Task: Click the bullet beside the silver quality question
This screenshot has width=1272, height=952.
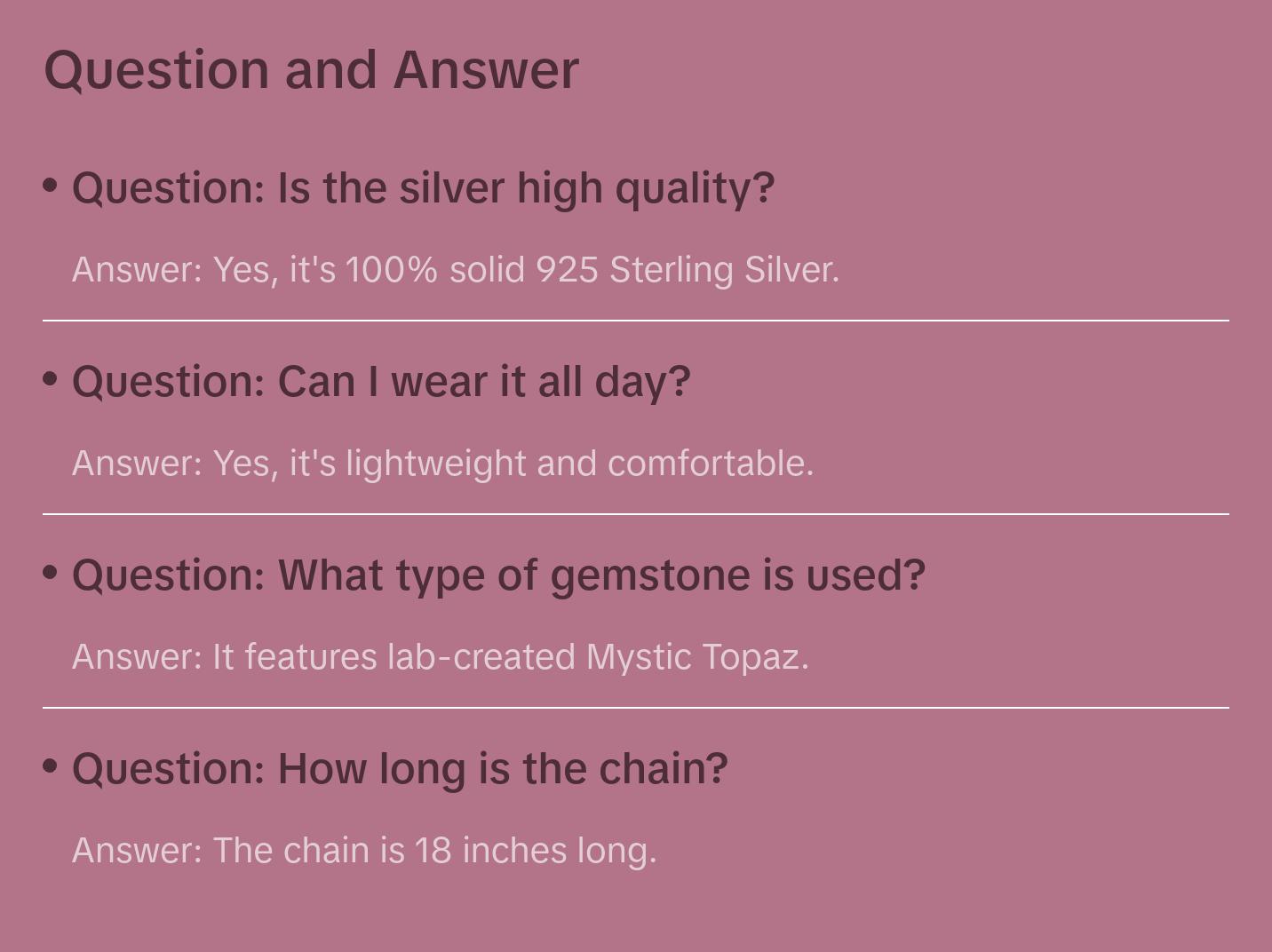Action: (x=51, y=186)
